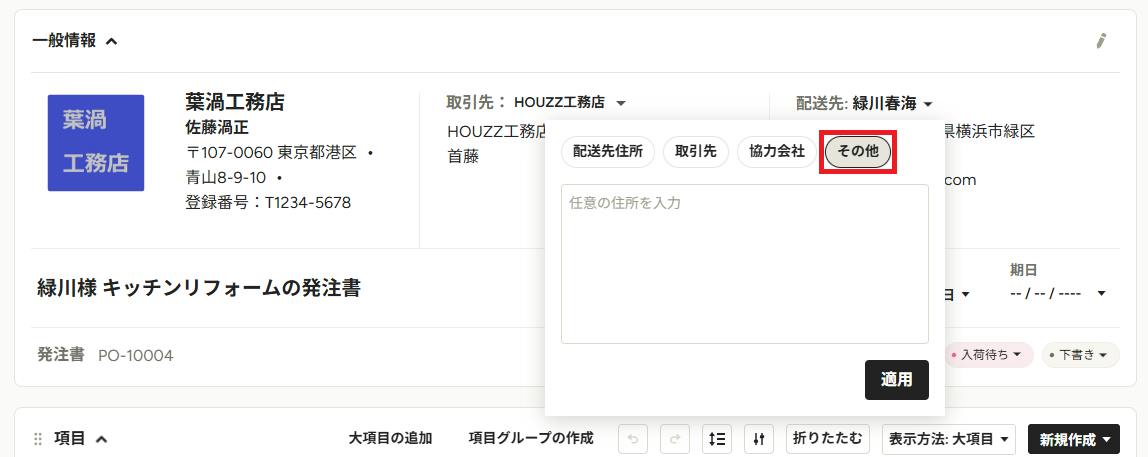Click the 任意の住所を入力 text area
The height and width of the screenshot is (457, 1148).
click(x=745, y=264)
